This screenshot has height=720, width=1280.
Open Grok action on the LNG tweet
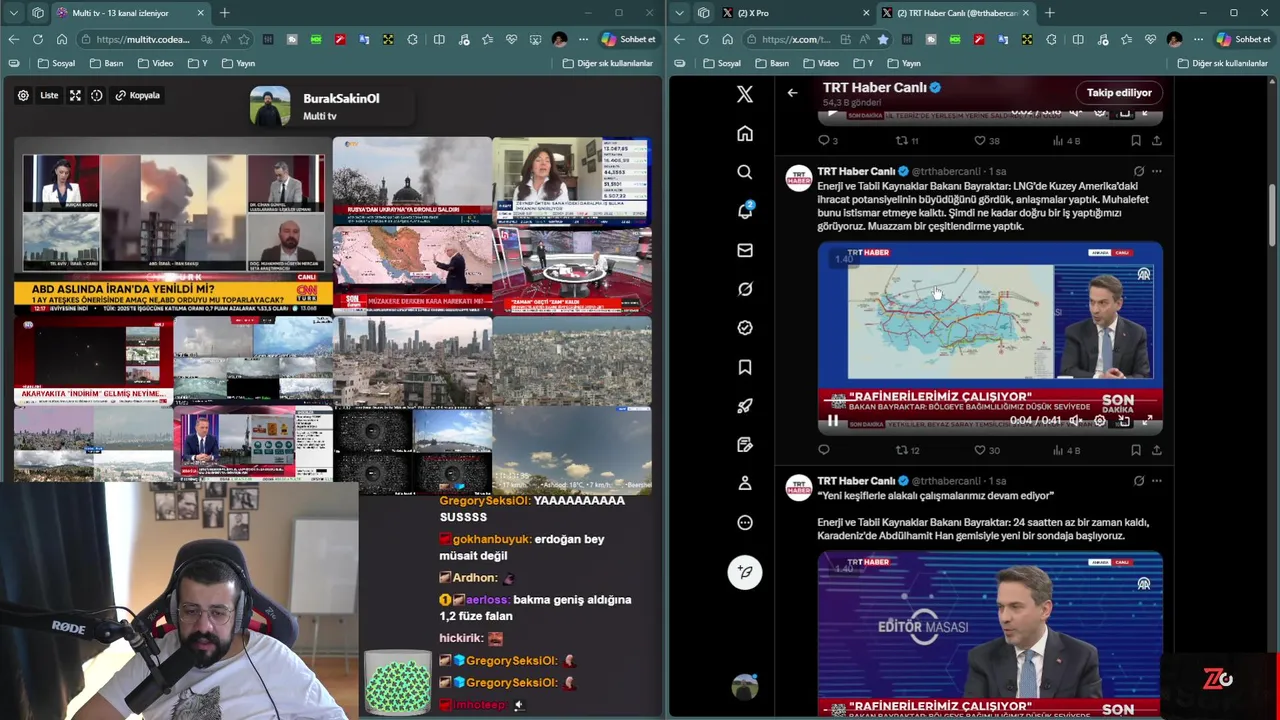[x=1138, y=171]
